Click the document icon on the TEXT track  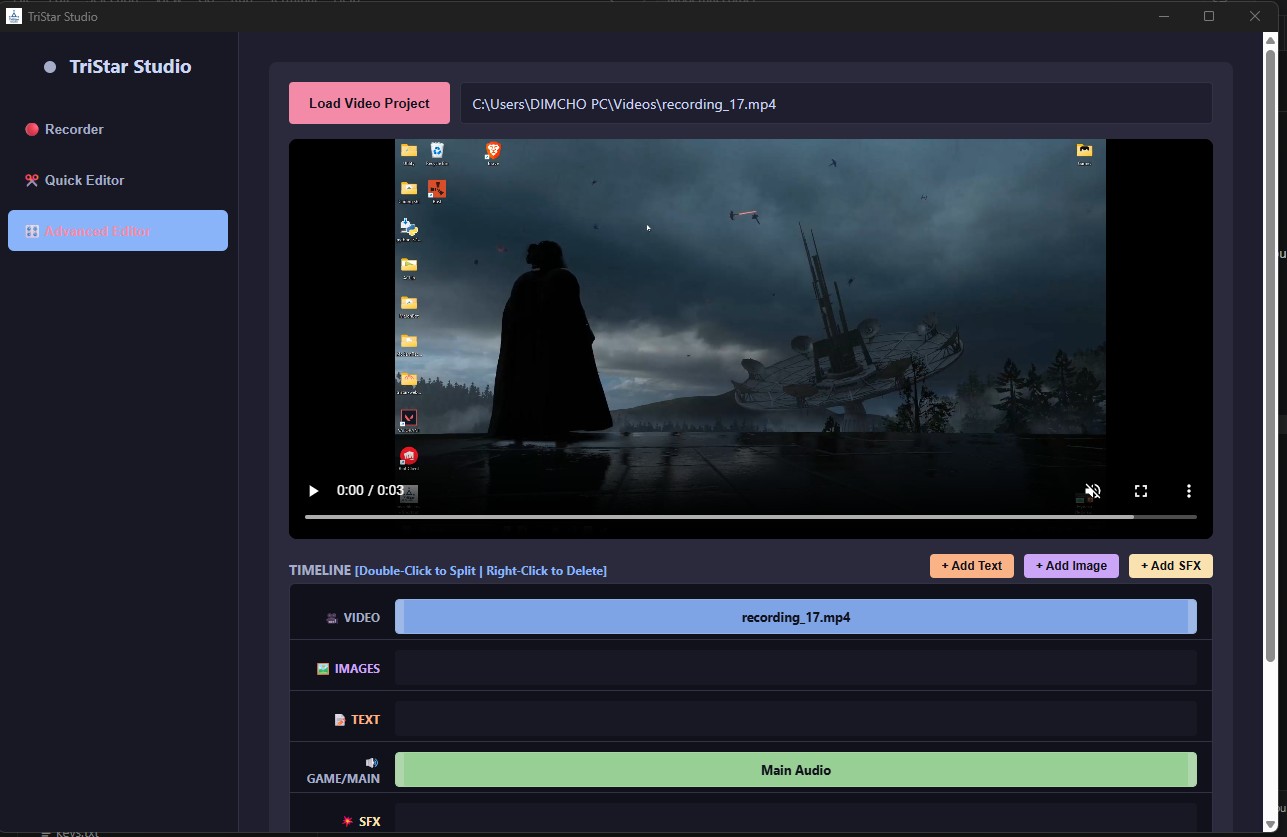[340, 720]
